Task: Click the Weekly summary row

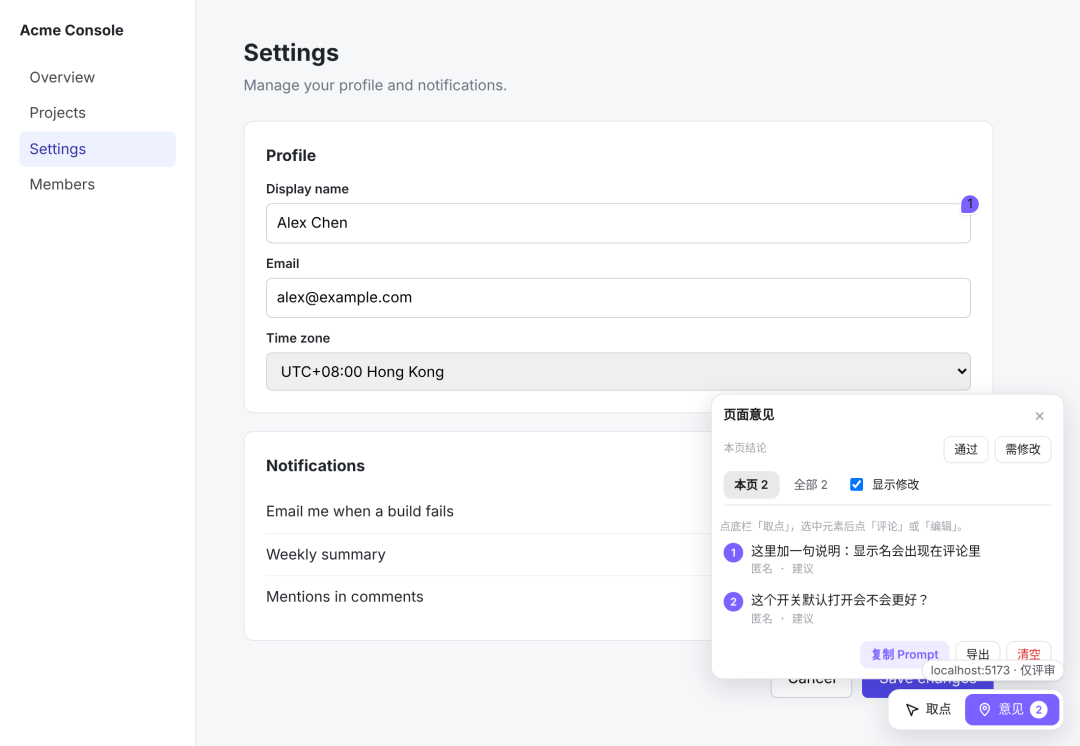Action: (x=490, y=555)
